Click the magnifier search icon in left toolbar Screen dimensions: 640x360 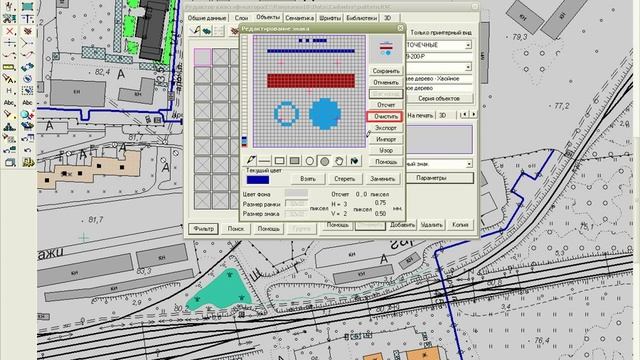pyautogui.click(x=27, y=114)
